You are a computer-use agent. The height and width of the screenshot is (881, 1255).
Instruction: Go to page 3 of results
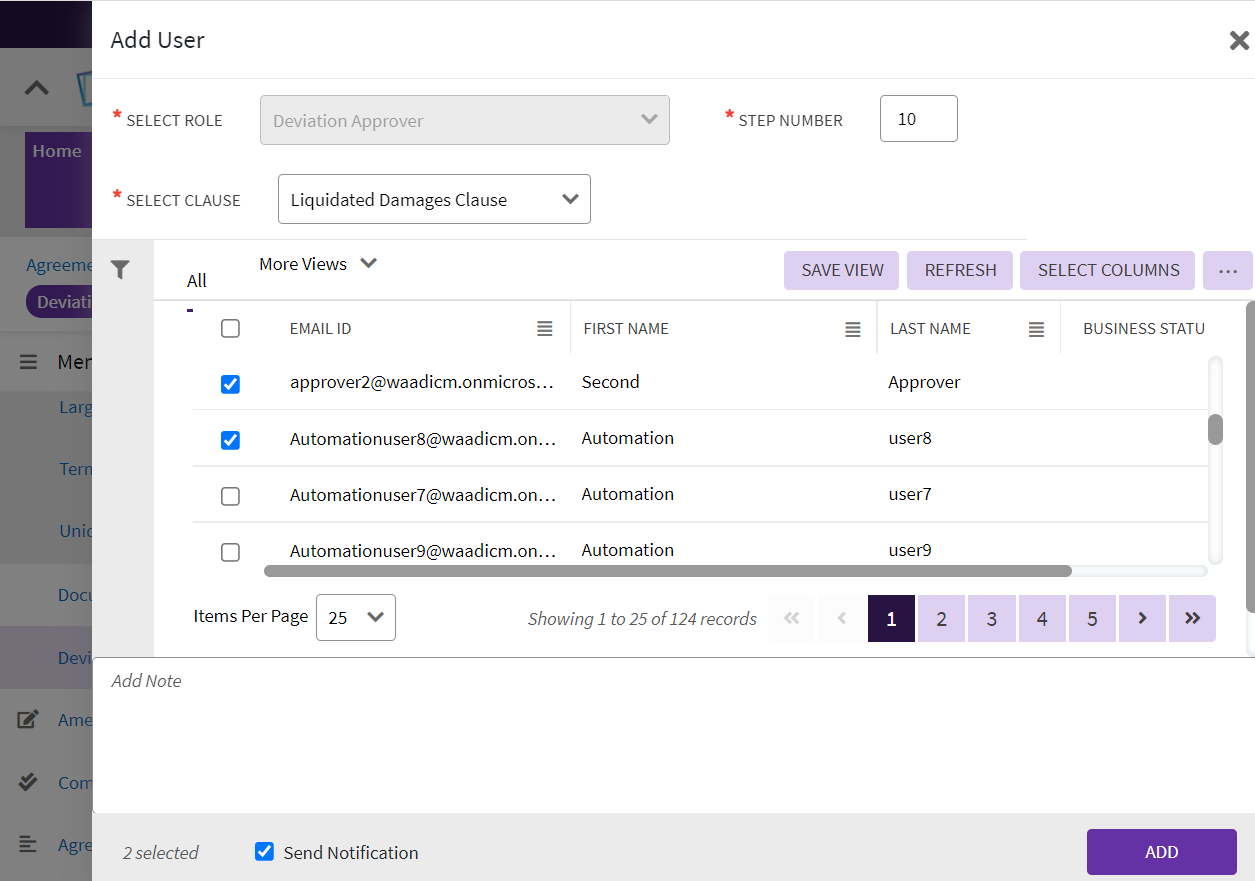[x=991, y=619]
